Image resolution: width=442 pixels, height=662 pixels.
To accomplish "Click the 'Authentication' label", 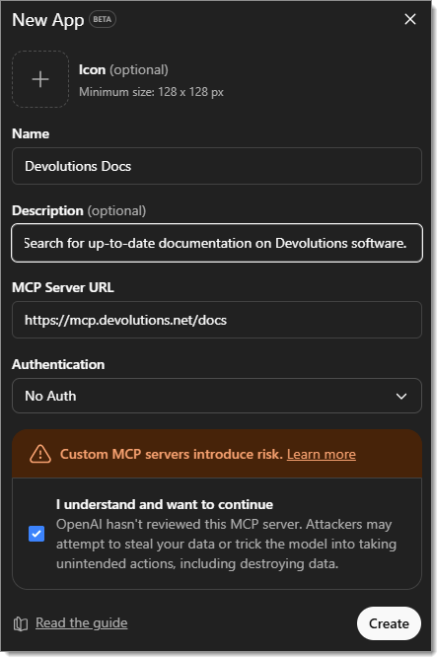I will [x=58, y=364].
